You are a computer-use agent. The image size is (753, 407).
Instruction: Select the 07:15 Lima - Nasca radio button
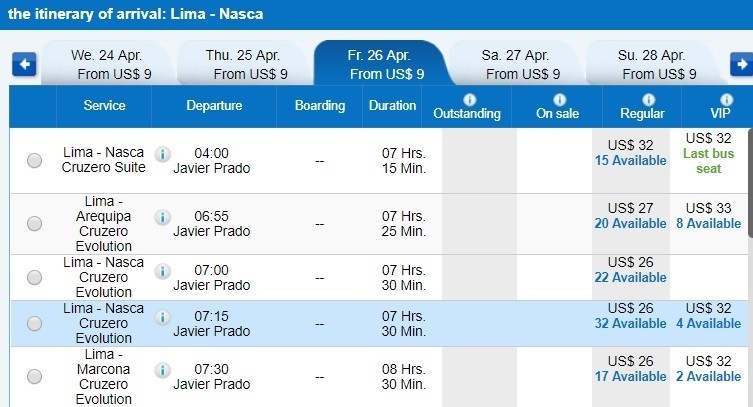click(35, 323)
